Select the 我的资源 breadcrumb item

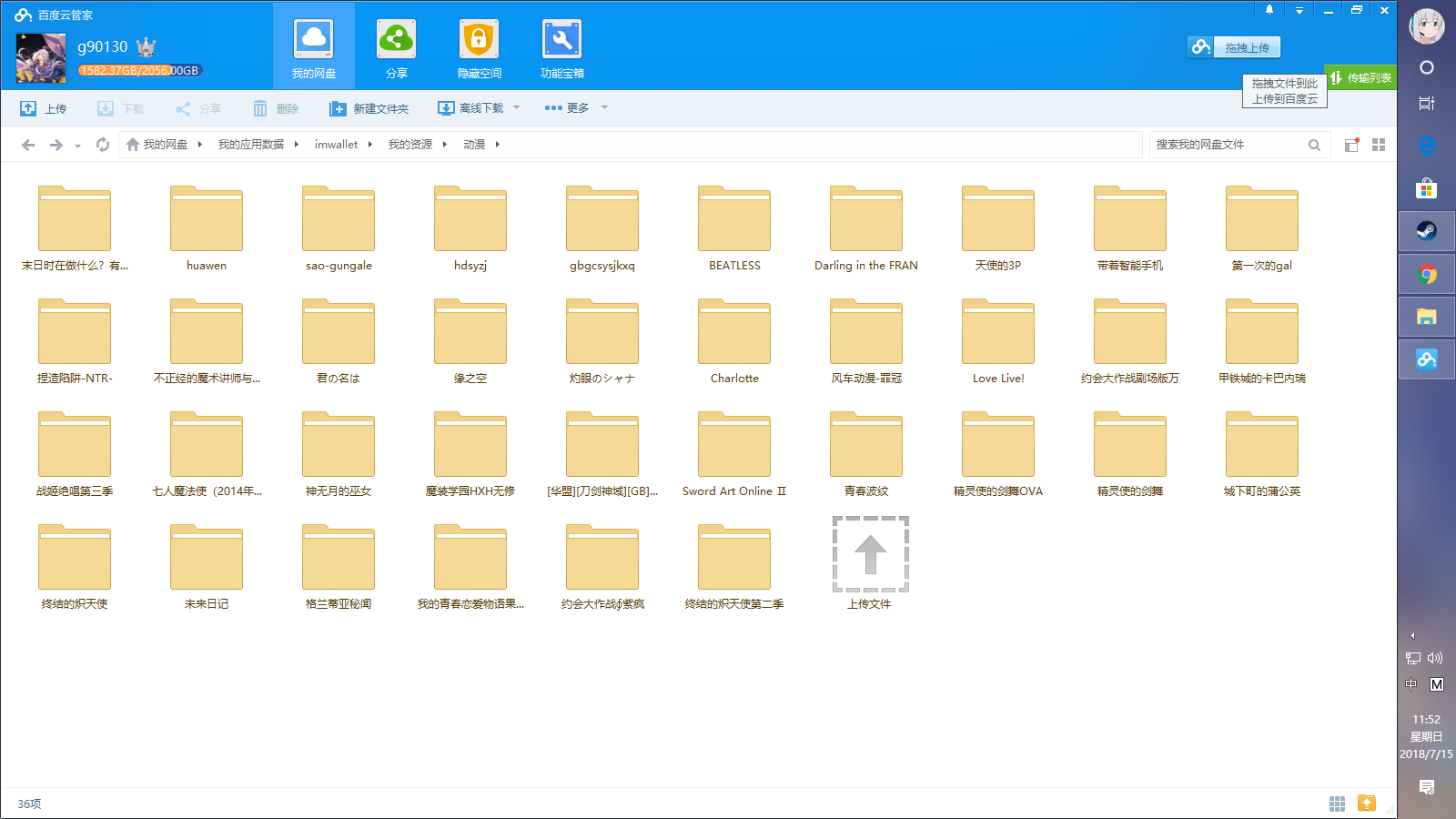409,145
